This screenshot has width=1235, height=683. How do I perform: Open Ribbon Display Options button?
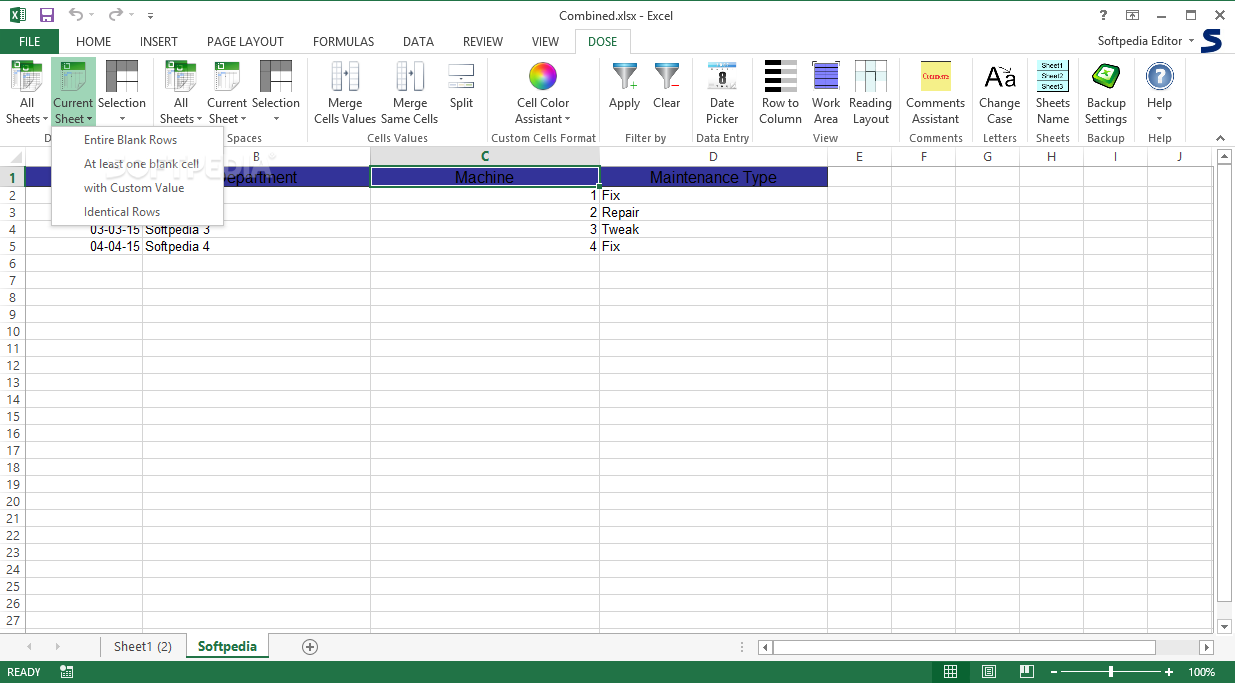[x=1132, y=15]
